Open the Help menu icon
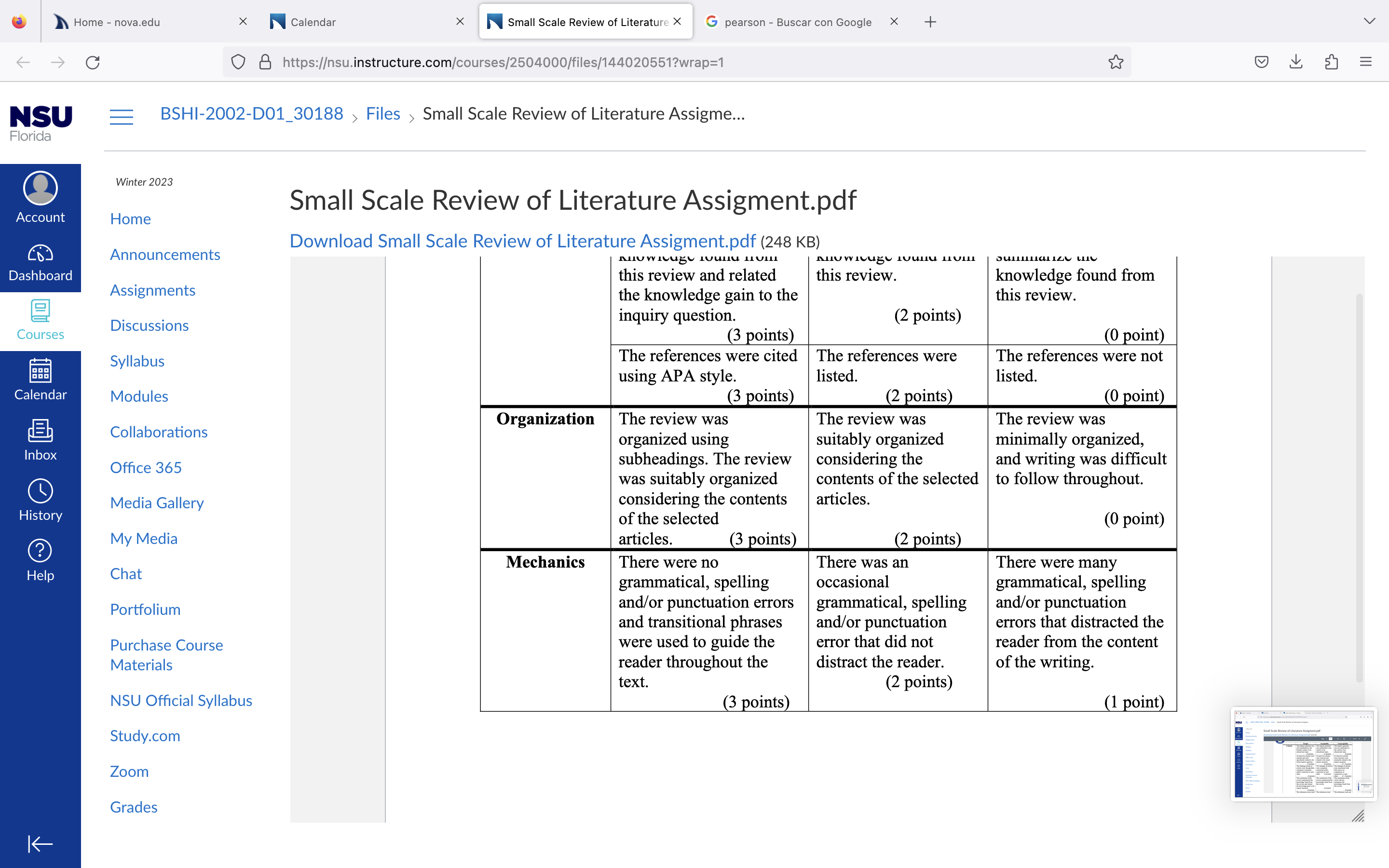The image size is (1389, 868). 40,560
